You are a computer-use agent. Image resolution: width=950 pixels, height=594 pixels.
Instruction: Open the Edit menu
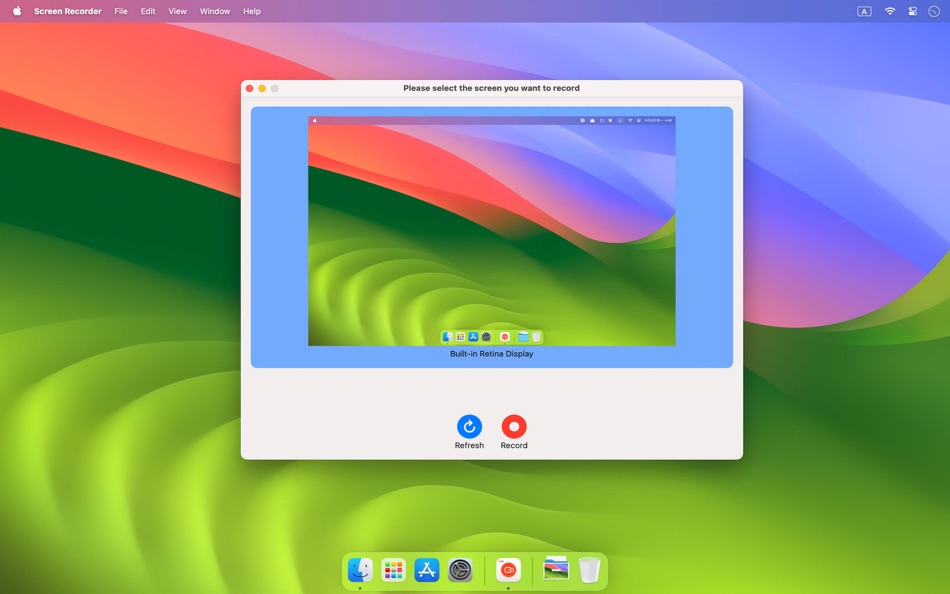pyautogui.click(x=148, y=11)
